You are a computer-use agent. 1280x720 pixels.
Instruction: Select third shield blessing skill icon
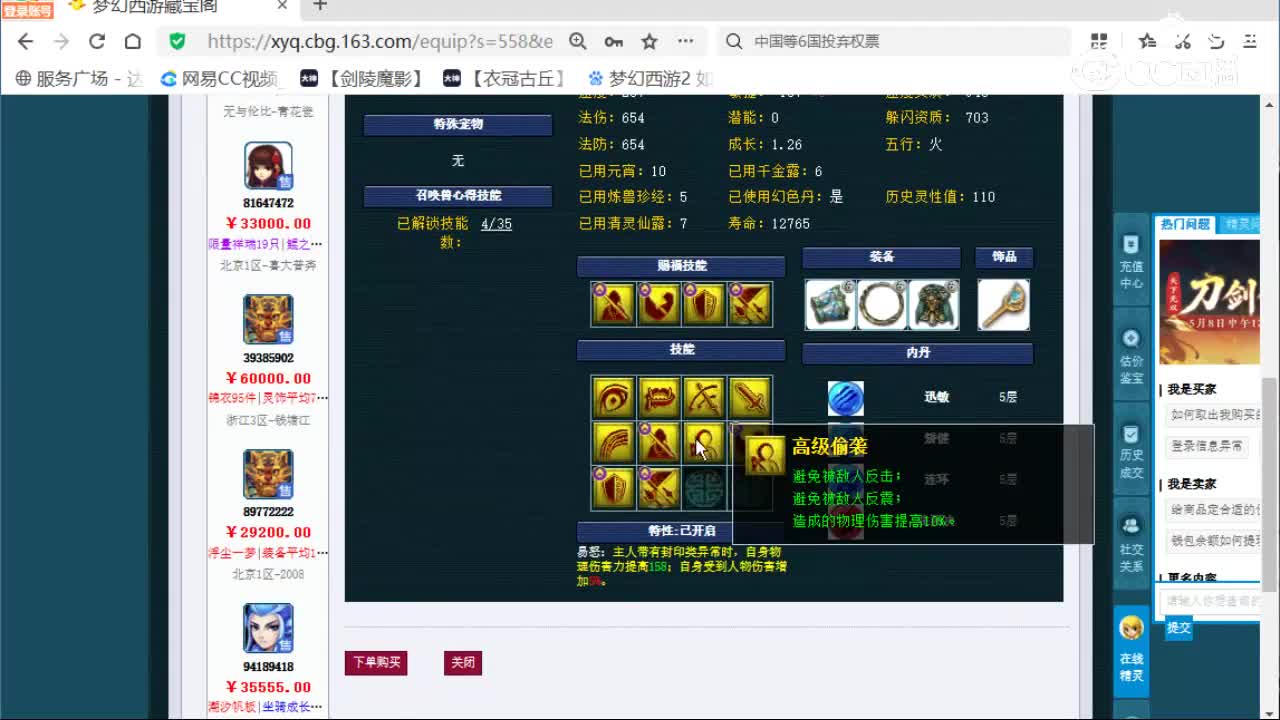704,304
